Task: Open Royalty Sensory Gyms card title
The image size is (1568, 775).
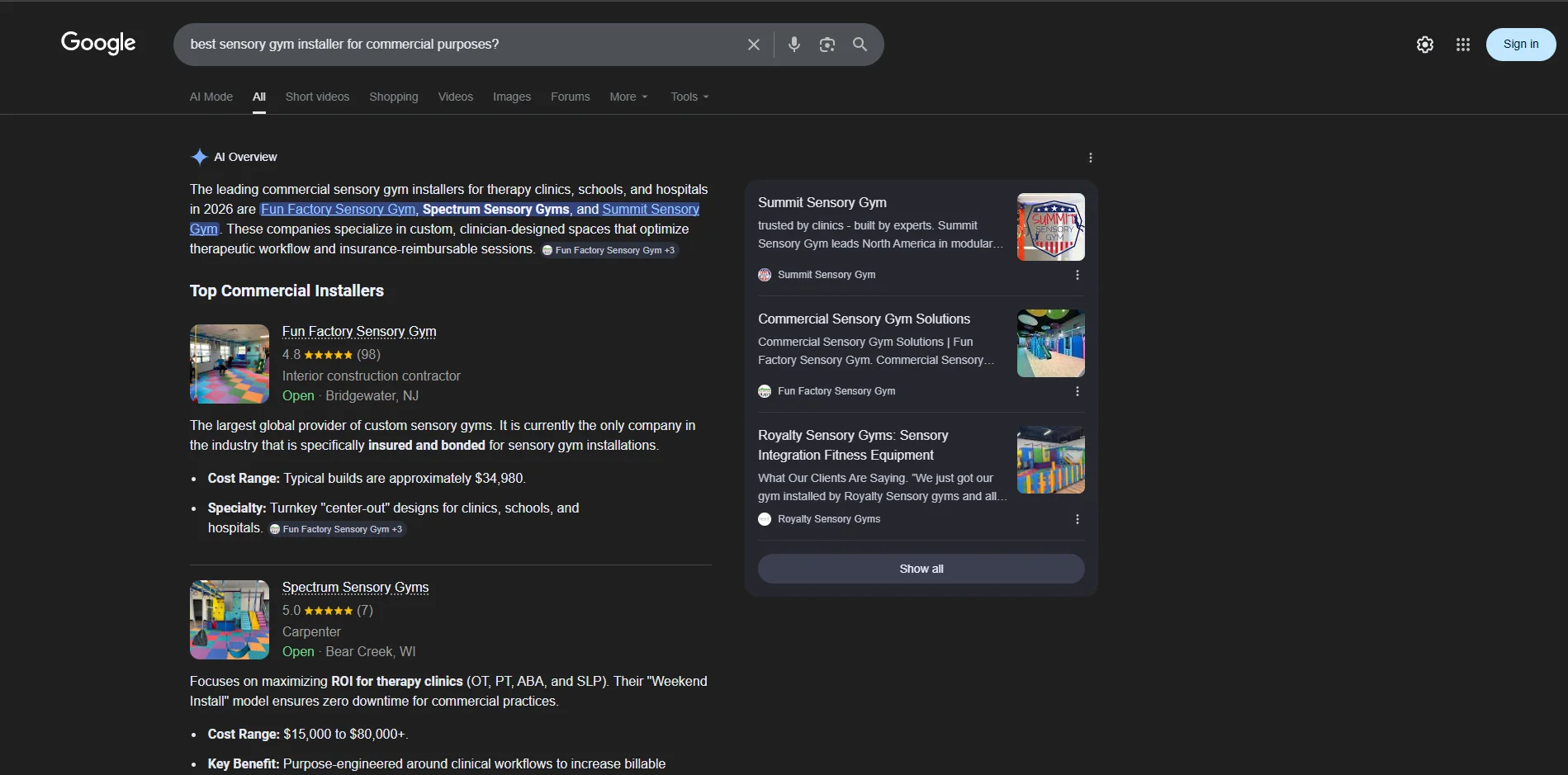Action: click(x=853, y=445)
